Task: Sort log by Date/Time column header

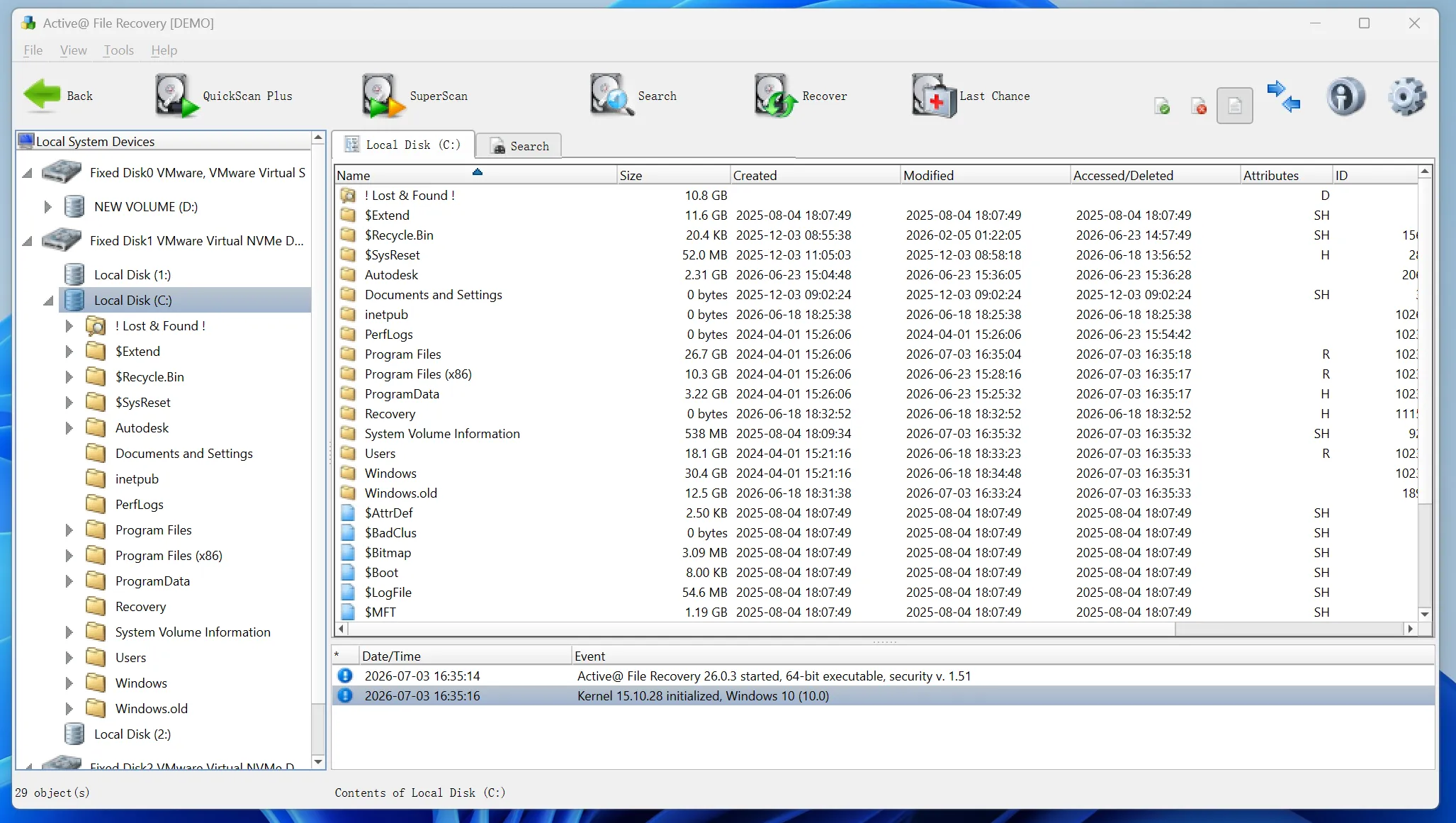Action: click(x=465, y=656)
